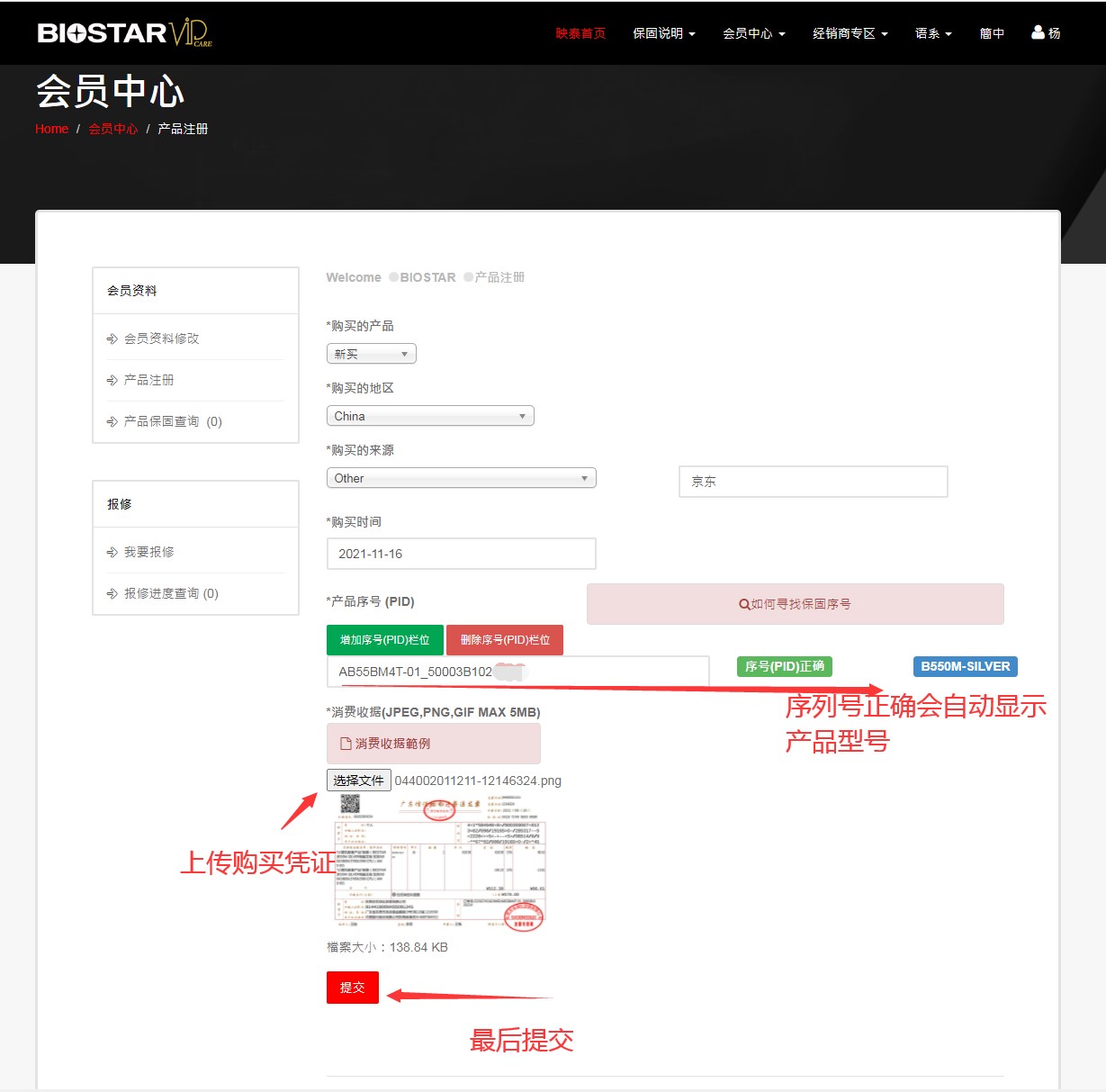Screen dimensions: 1106x1092
Task: Click arrow icon beside 产品注册 in sidebar
Action: [112, 380]
